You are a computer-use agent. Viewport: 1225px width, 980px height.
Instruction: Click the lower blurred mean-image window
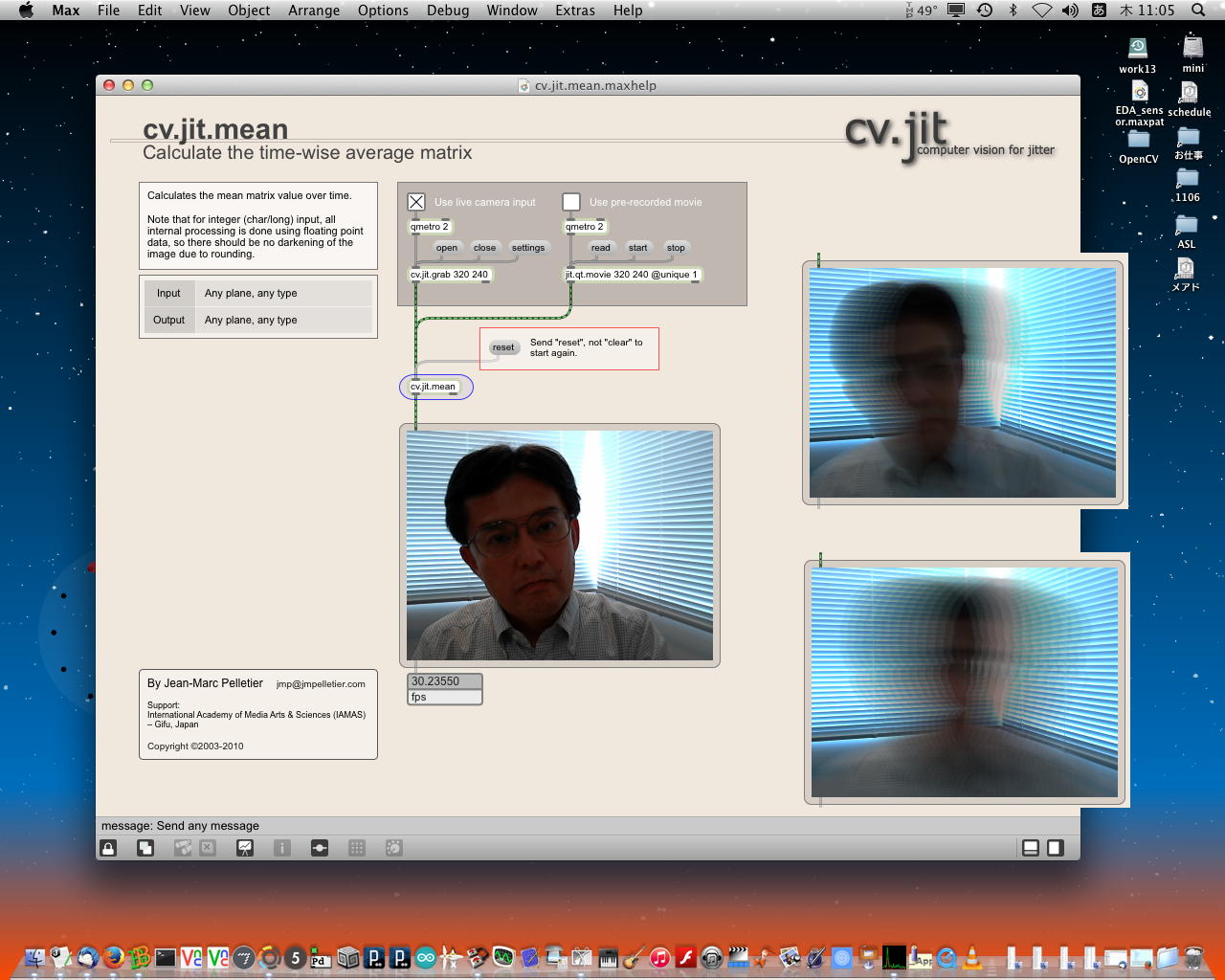point(965,682)
